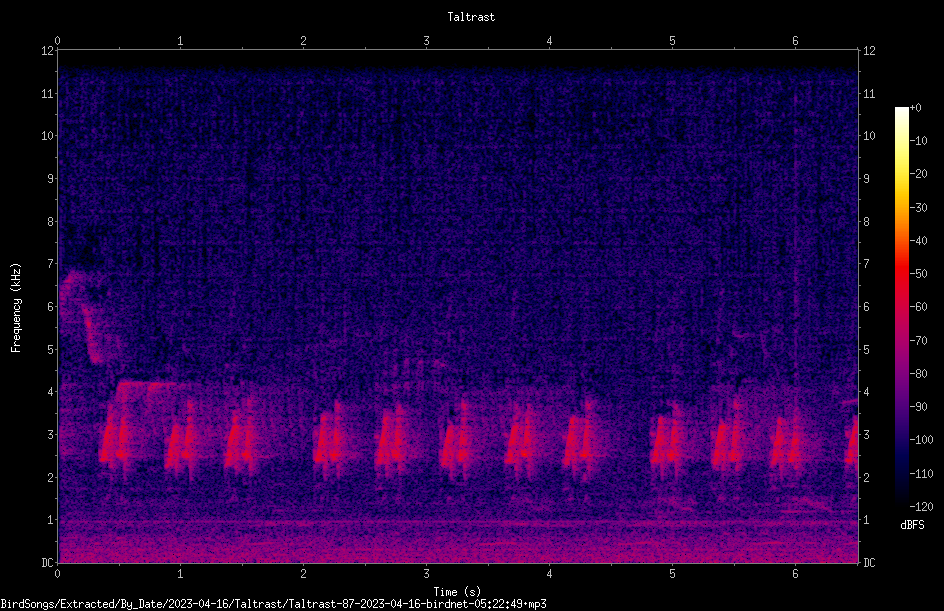Select the 12 kHz label on left axis
Viewport: 944px width, 611px height.
47,51
